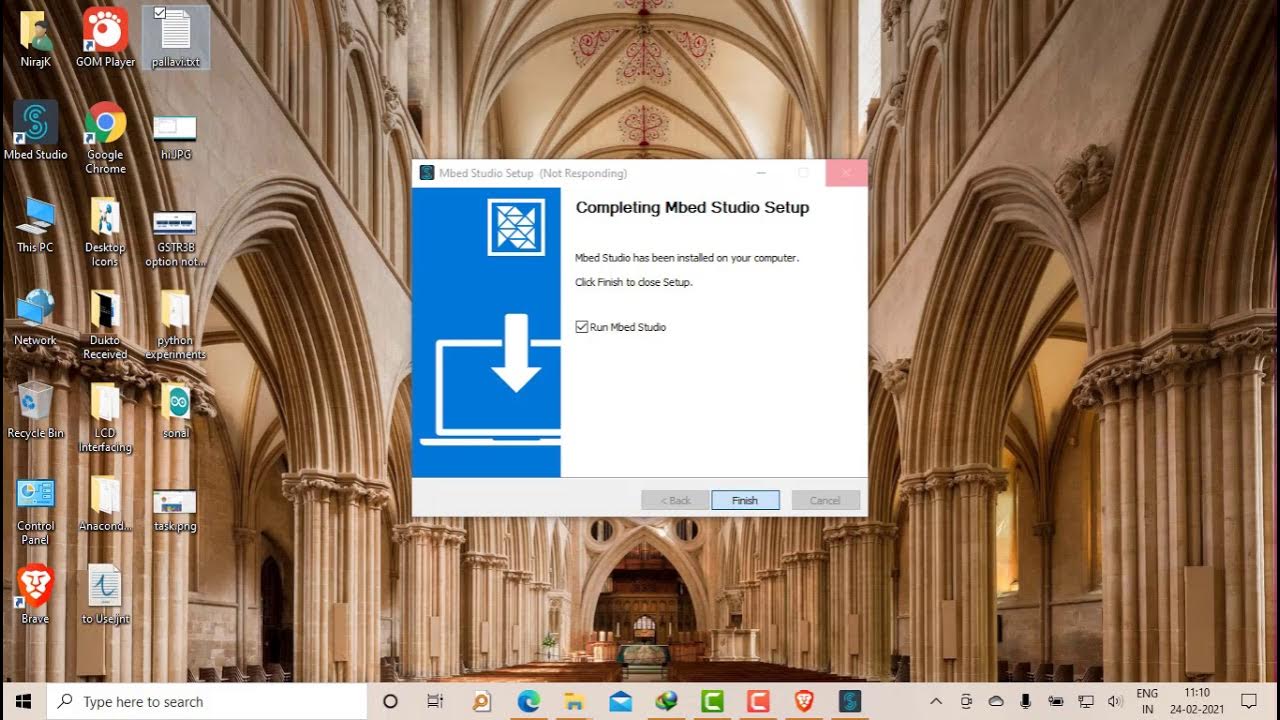Open the notification center icon
The width and height of the screenshot is (1280, 720).
1249,701
